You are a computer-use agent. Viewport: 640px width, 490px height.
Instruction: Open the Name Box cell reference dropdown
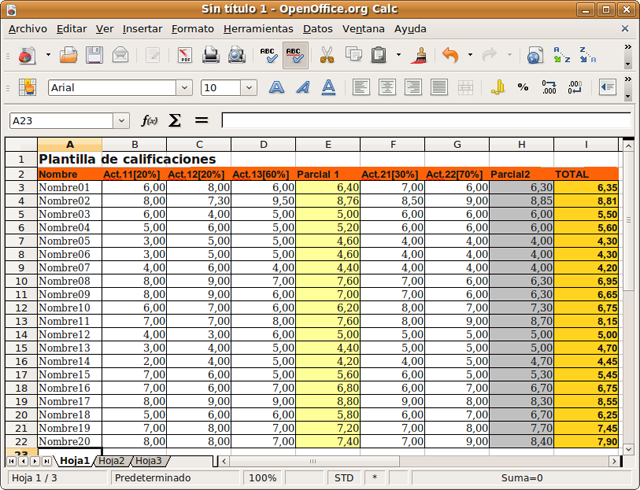click(121, 120)
